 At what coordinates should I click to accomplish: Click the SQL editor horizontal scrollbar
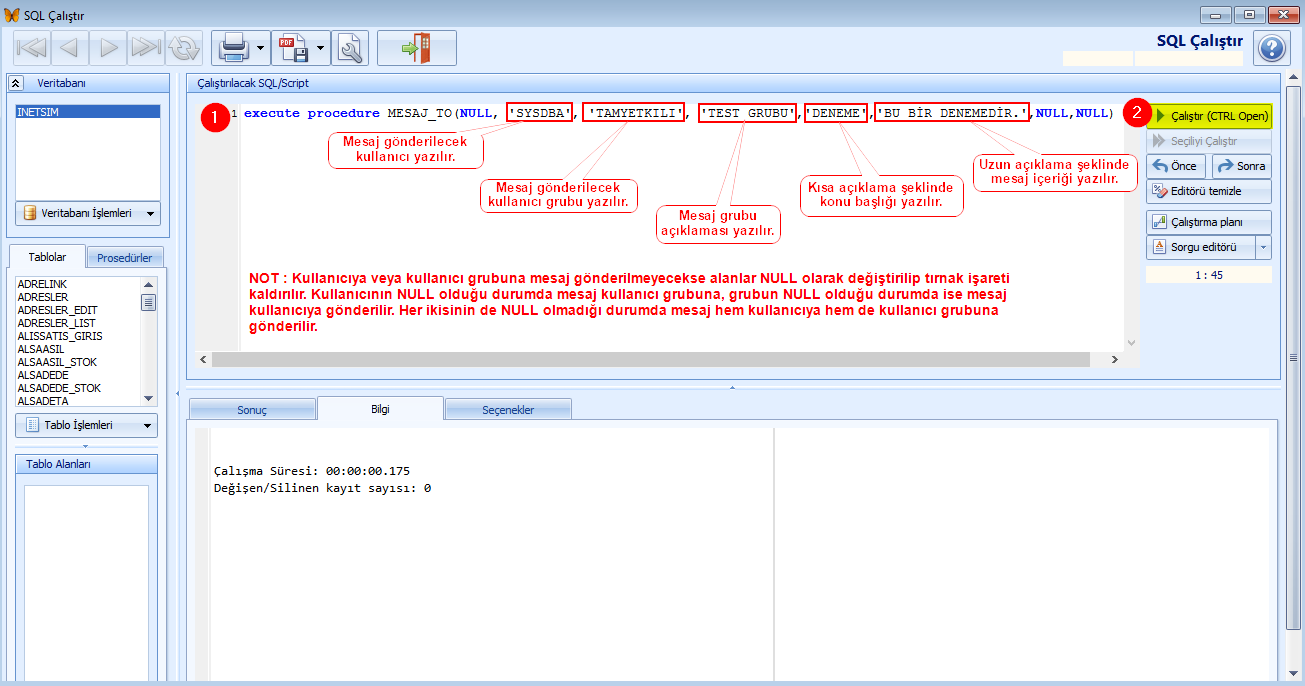pos(660,359)
